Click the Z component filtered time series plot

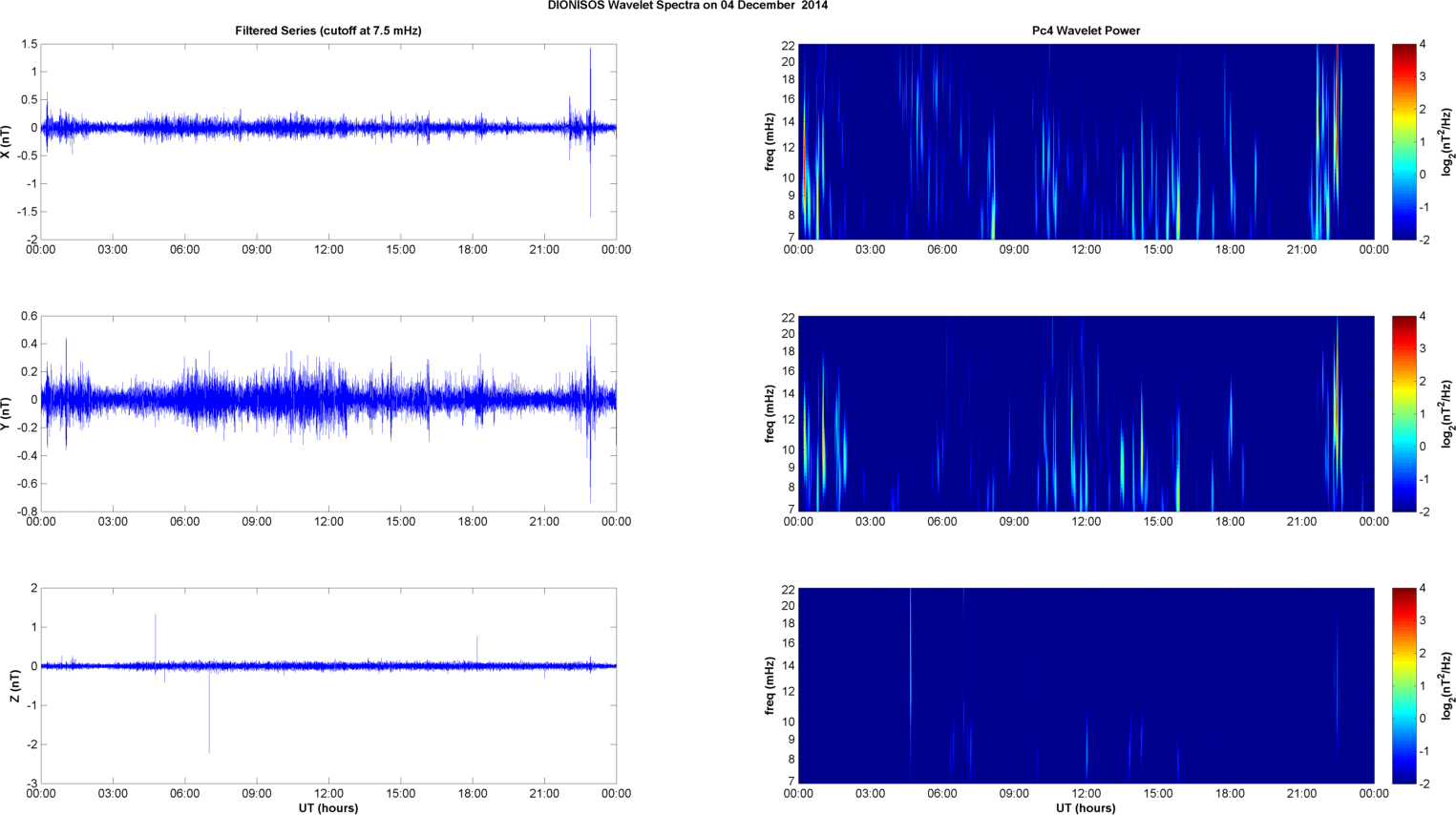coord(328,685)
